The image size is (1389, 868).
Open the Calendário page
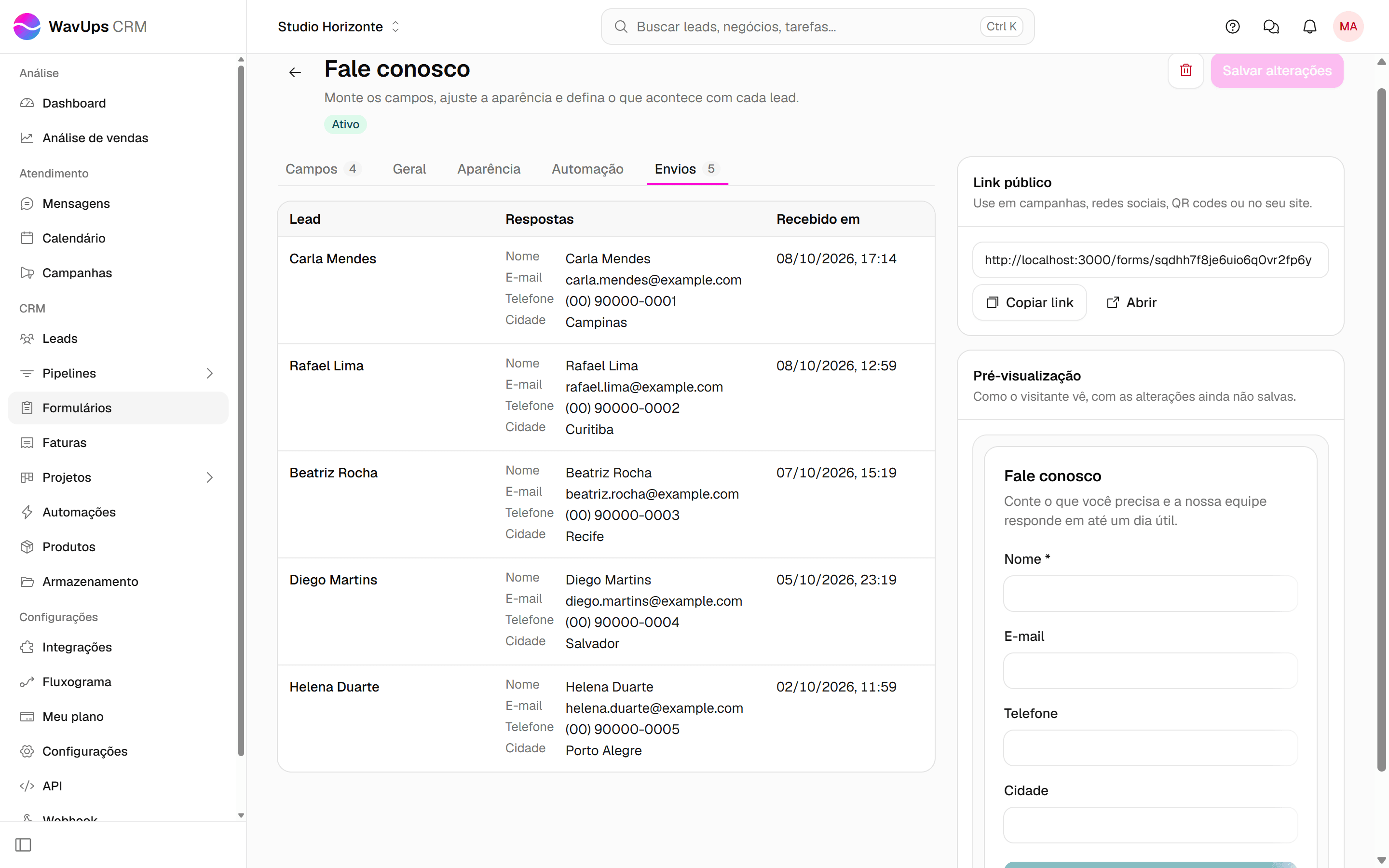[x=118, y=238]
